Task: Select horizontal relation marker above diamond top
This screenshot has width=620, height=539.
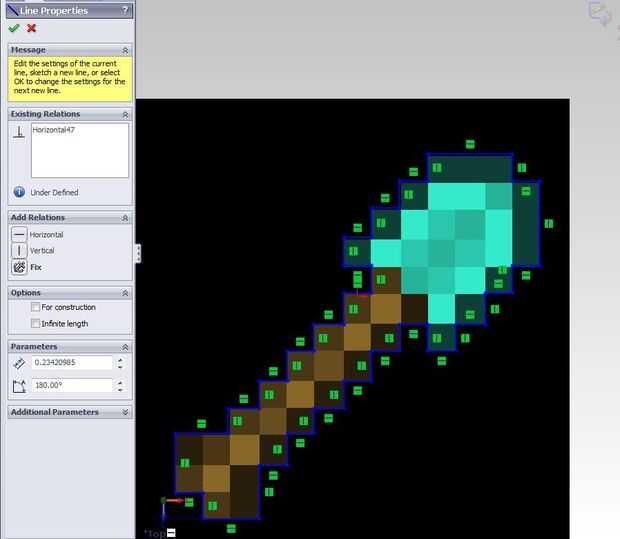Action: point(470,144)
